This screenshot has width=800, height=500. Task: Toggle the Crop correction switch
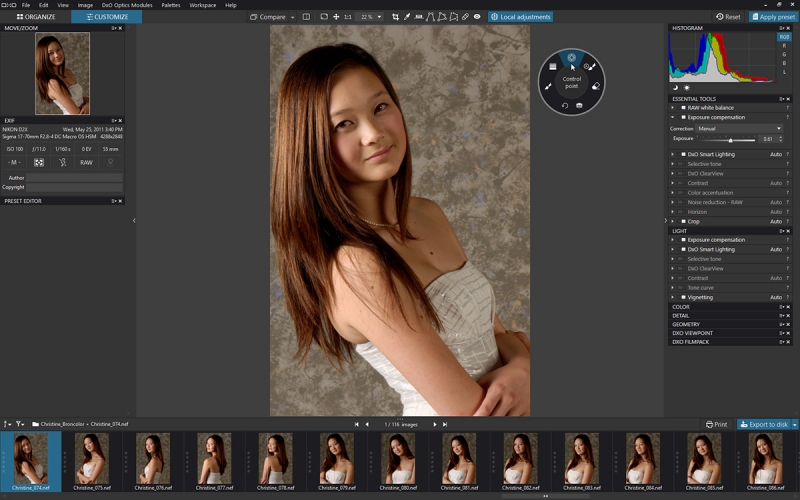683,221
